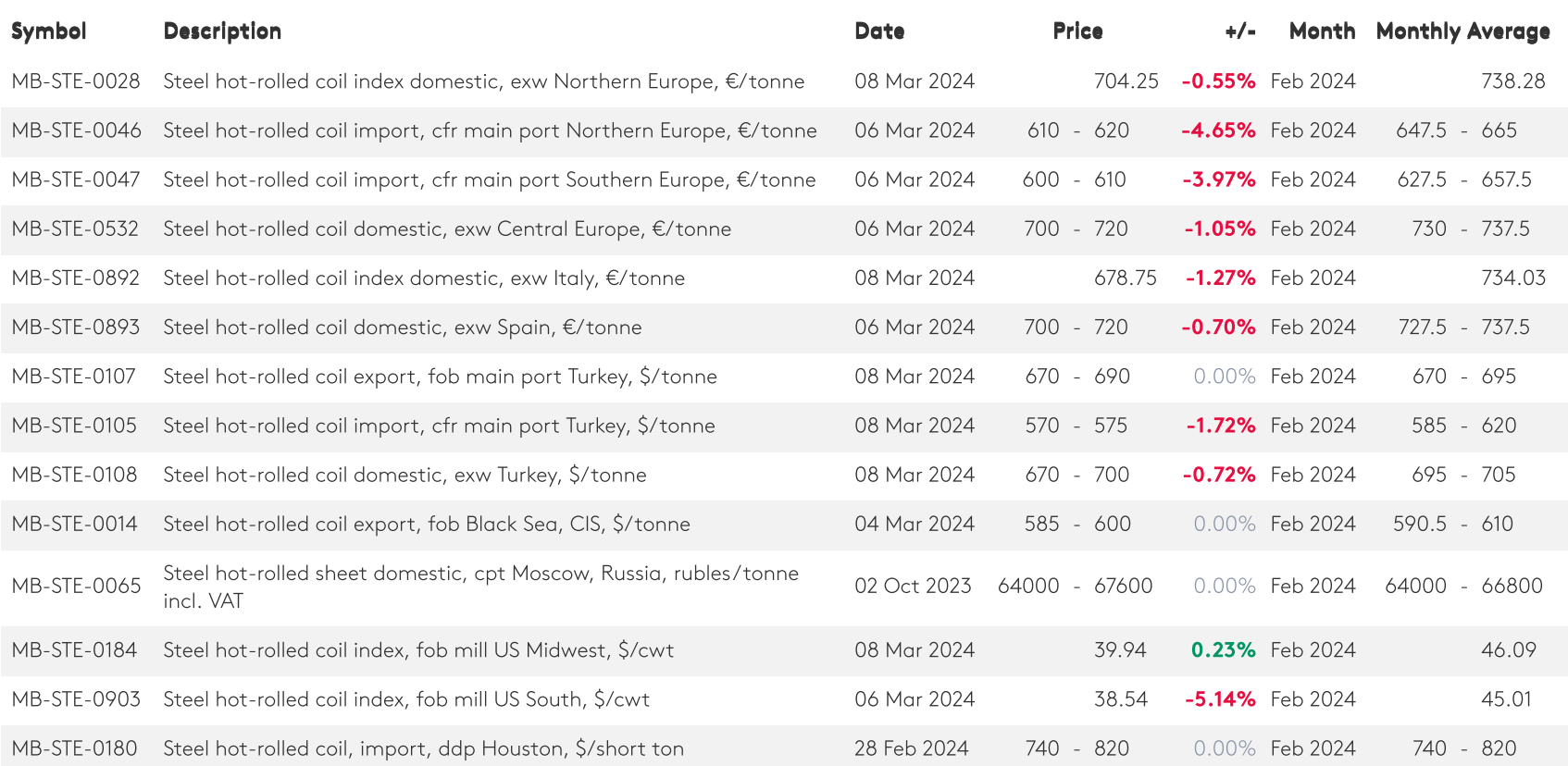The height and width of the screenshot is (766, 1568).
Task: Select symbol MB-STE-0184
Action: (x=74, y=650)
